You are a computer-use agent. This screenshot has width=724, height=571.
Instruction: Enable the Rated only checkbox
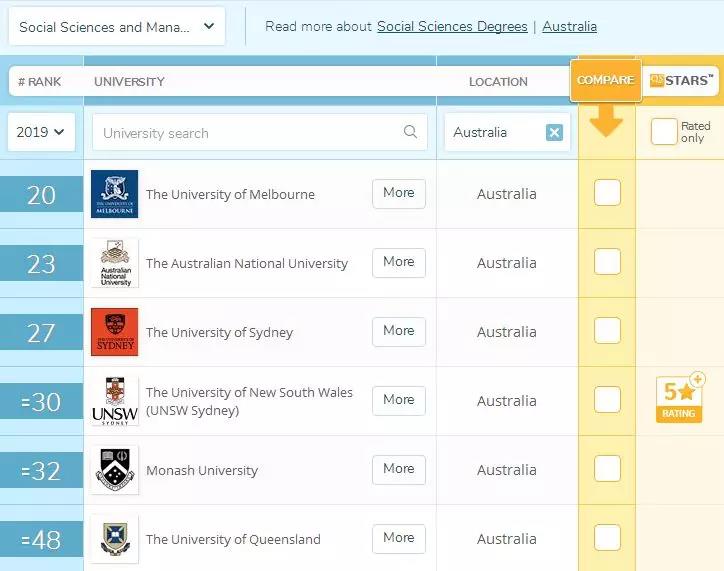[x=664, y=132]
